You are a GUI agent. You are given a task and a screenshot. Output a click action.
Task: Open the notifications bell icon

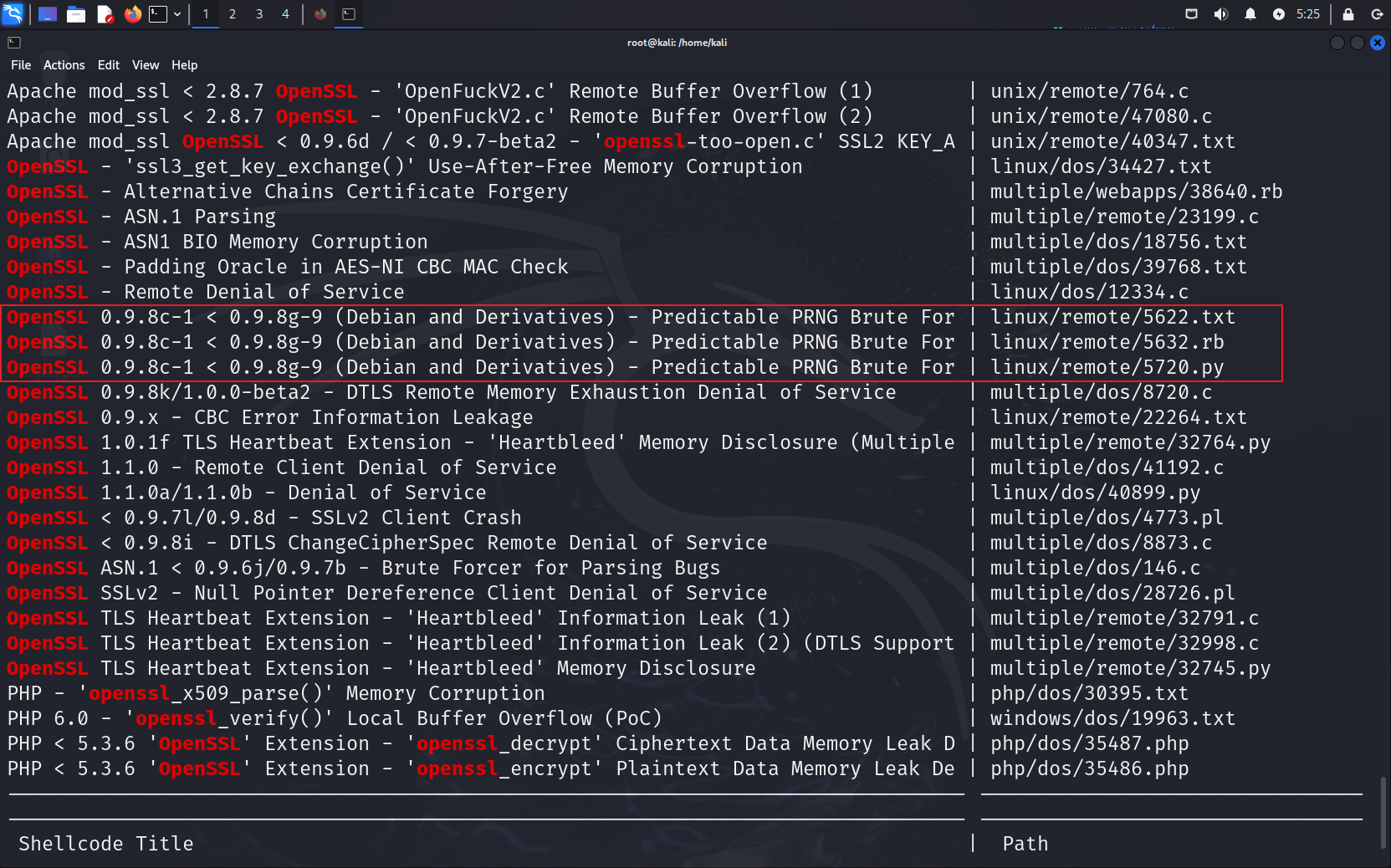coord(1250,14)
